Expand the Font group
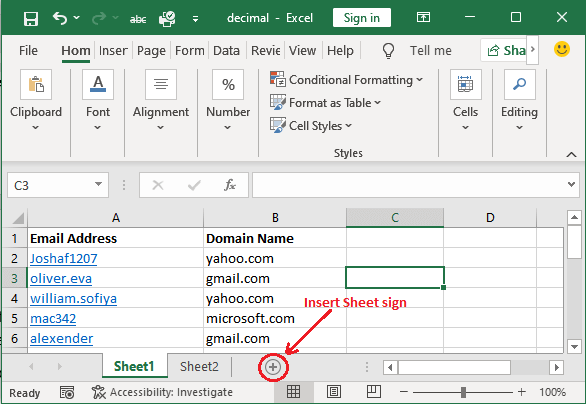 [x=98, y=100]
